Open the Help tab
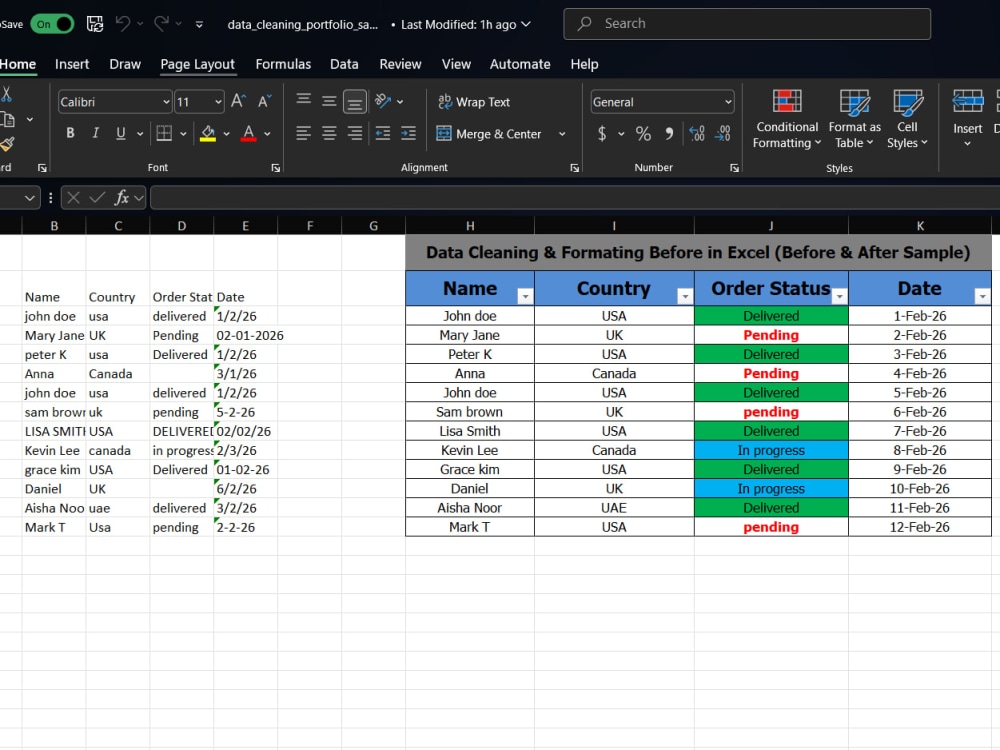 tap(584, 64)
